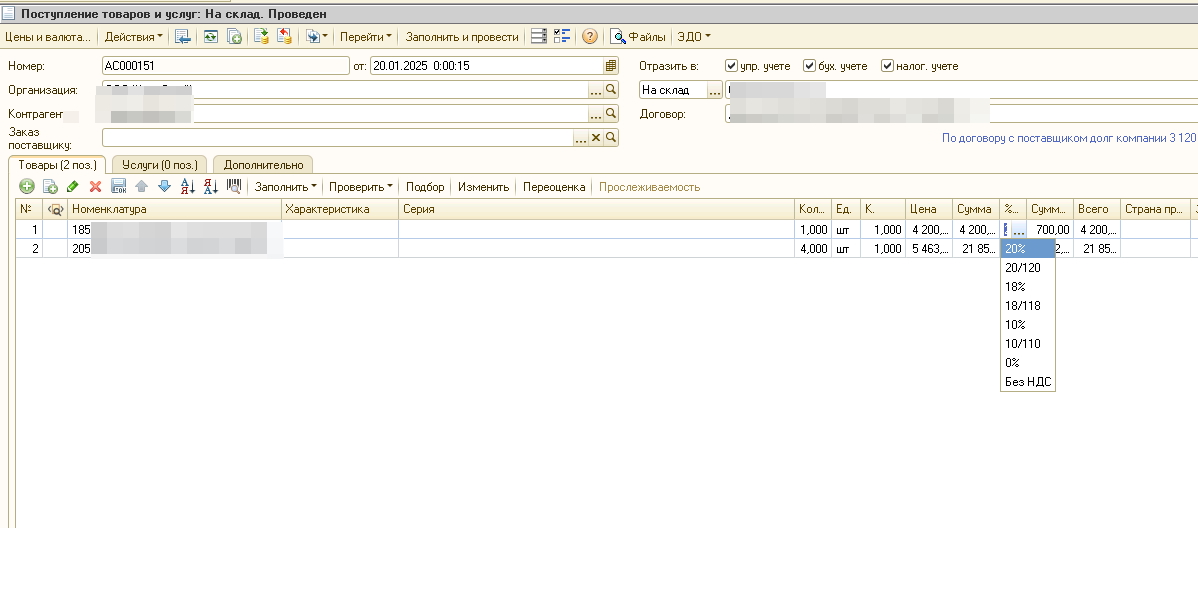Open the Проверить dropdown in table toolbar
1198x600 pixels.
[x=361, y=186]
